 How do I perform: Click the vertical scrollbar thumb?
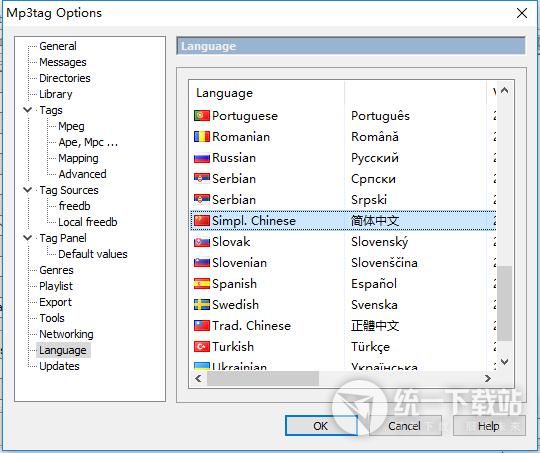coord(505,303)
